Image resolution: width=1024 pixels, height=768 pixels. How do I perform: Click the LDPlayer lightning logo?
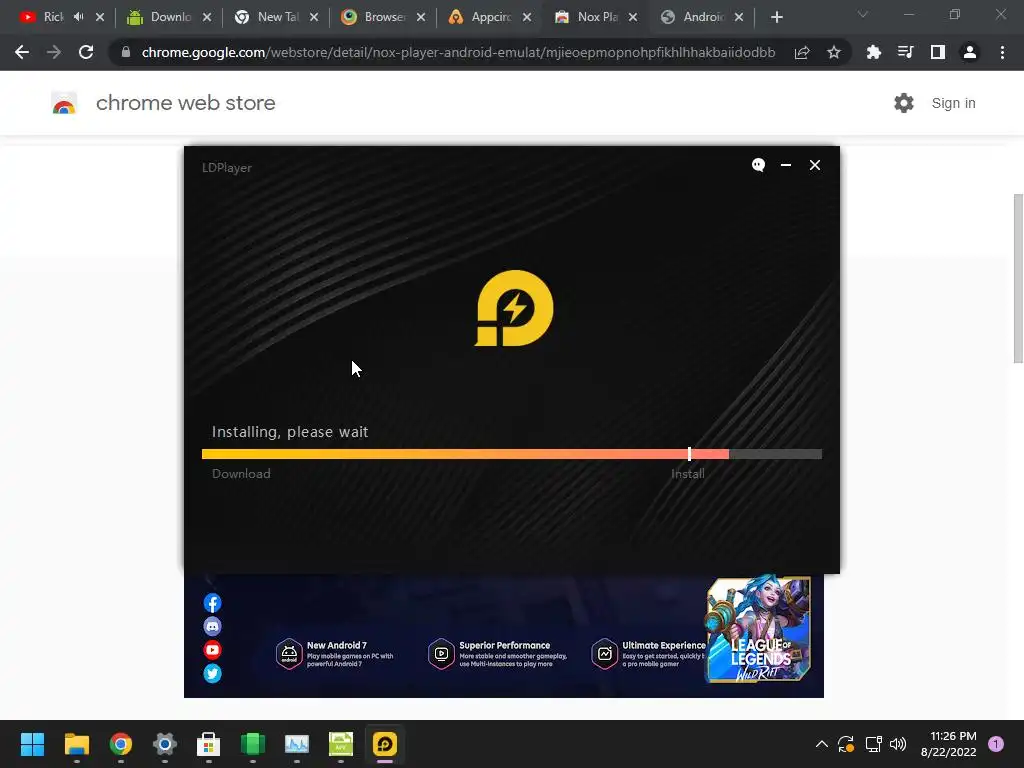coord(514,308)
